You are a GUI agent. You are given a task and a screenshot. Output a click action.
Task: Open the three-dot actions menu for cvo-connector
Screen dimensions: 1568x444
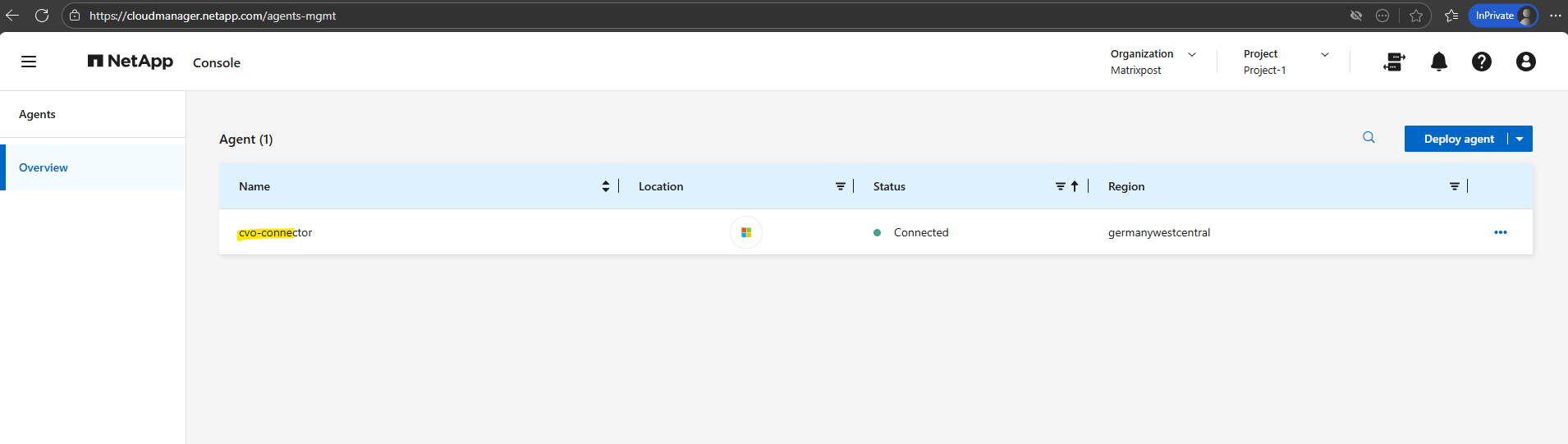[1500, 232]
